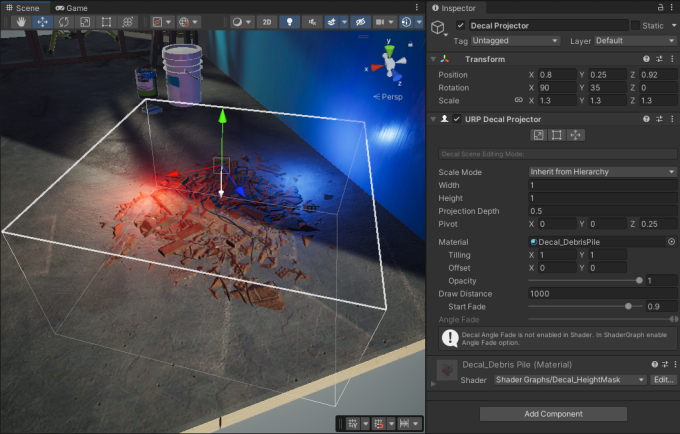
Task: Enable the Static checkbox
Action: (634, 25)
